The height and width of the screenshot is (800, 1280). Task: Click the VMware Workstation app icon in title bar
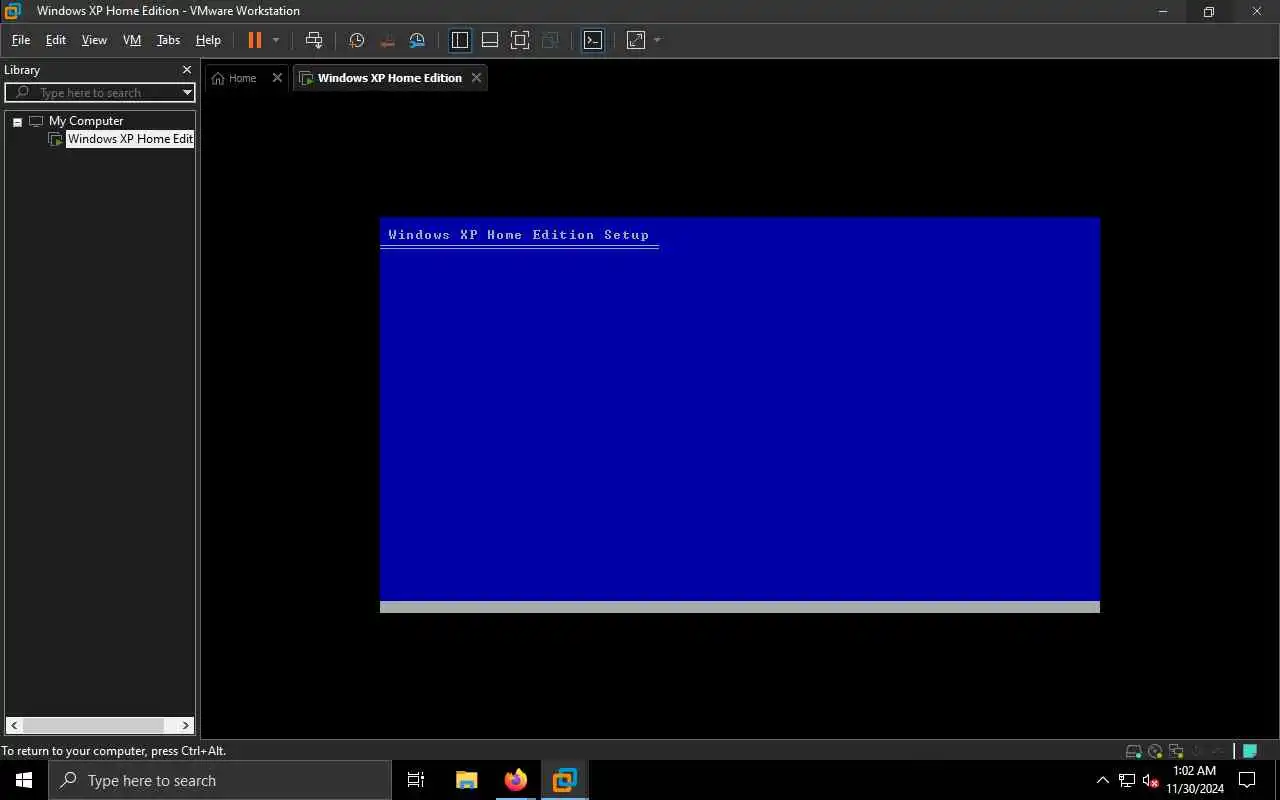click(x=13, y=11)
